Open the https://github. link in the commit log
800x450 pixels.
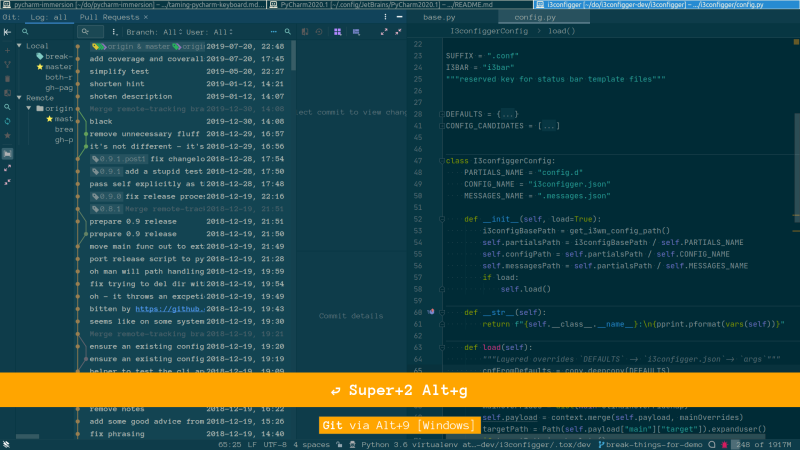pos(170,309)
